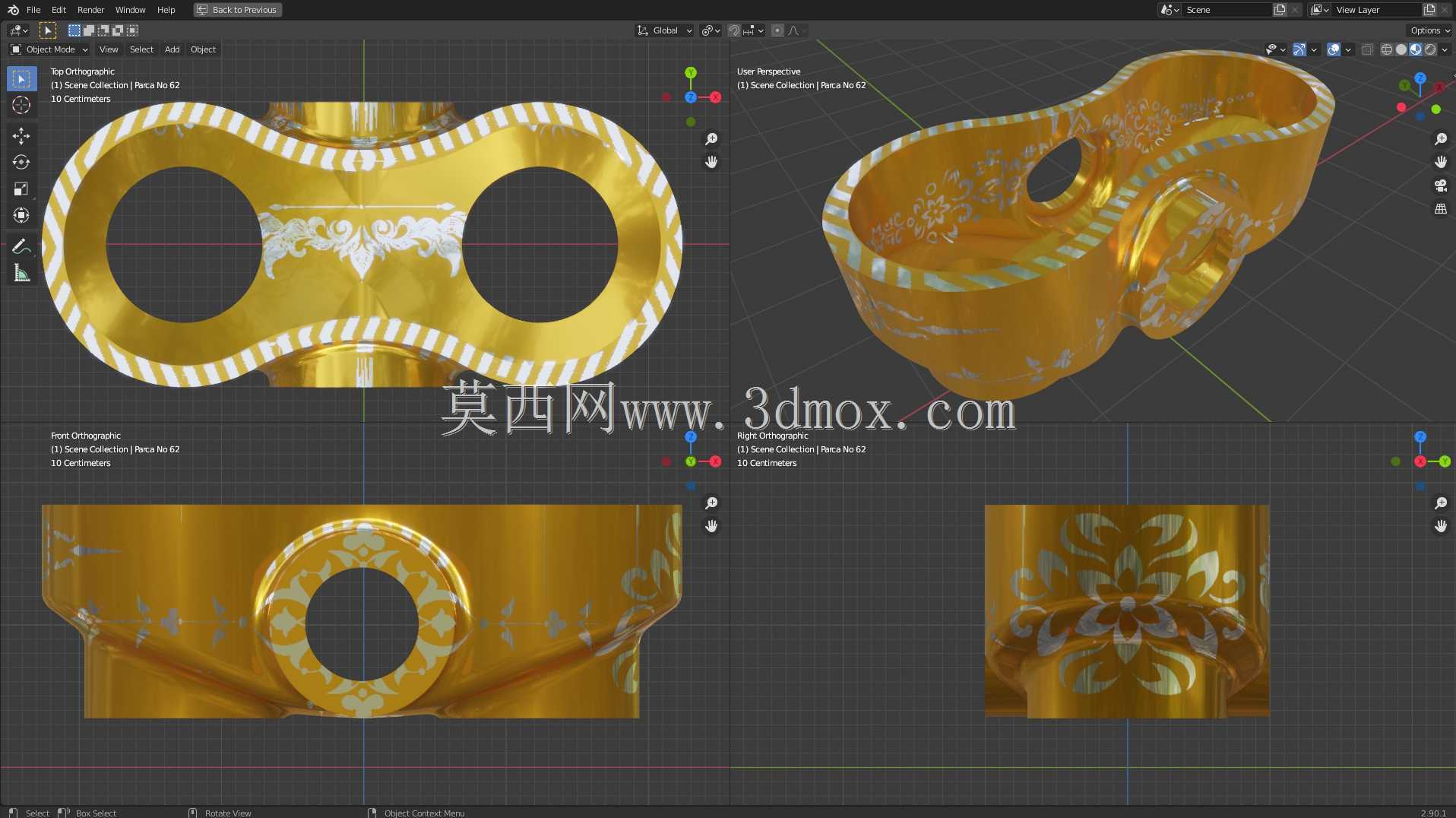Choose the Set New Selection mode icon

pyautogui.click(x=74, y=30)
